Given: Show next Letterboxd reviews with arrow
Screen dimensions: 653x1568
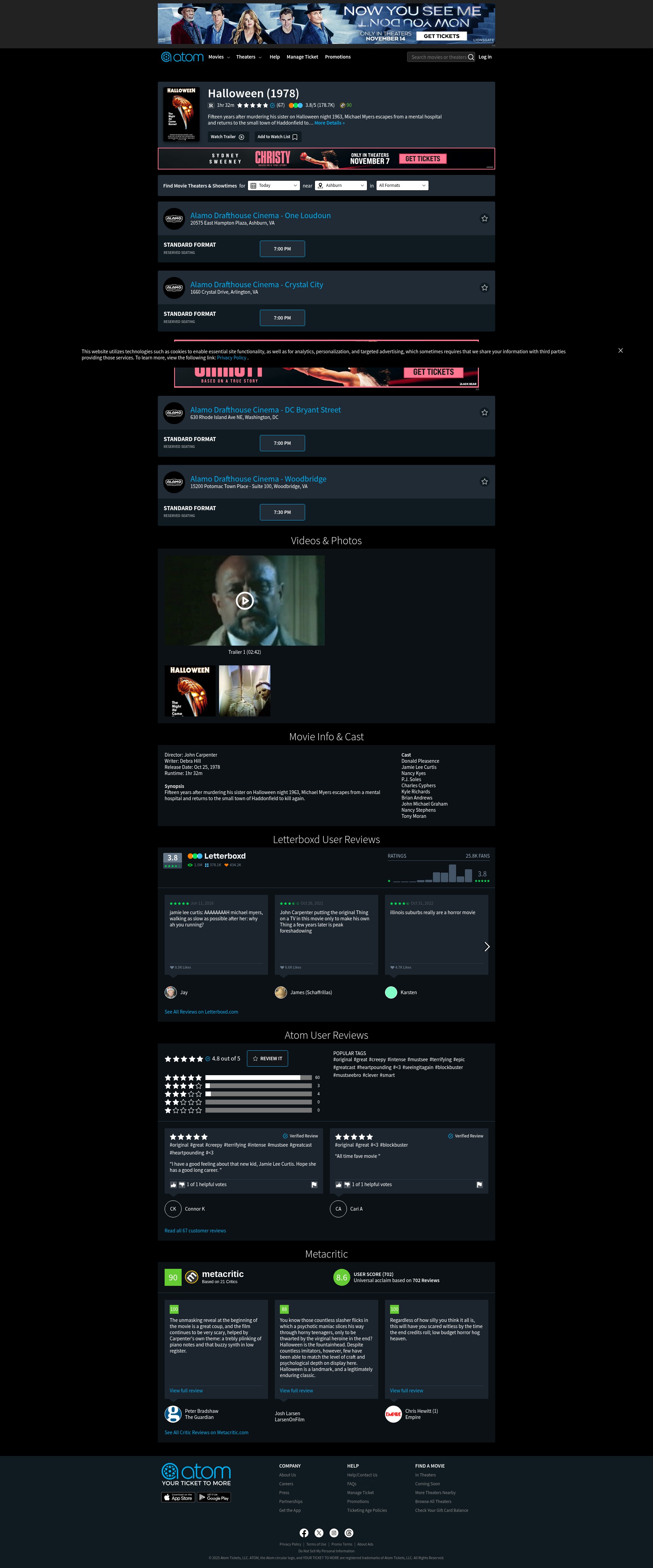Looking at the screenshot, I should (x=486, y=947).
